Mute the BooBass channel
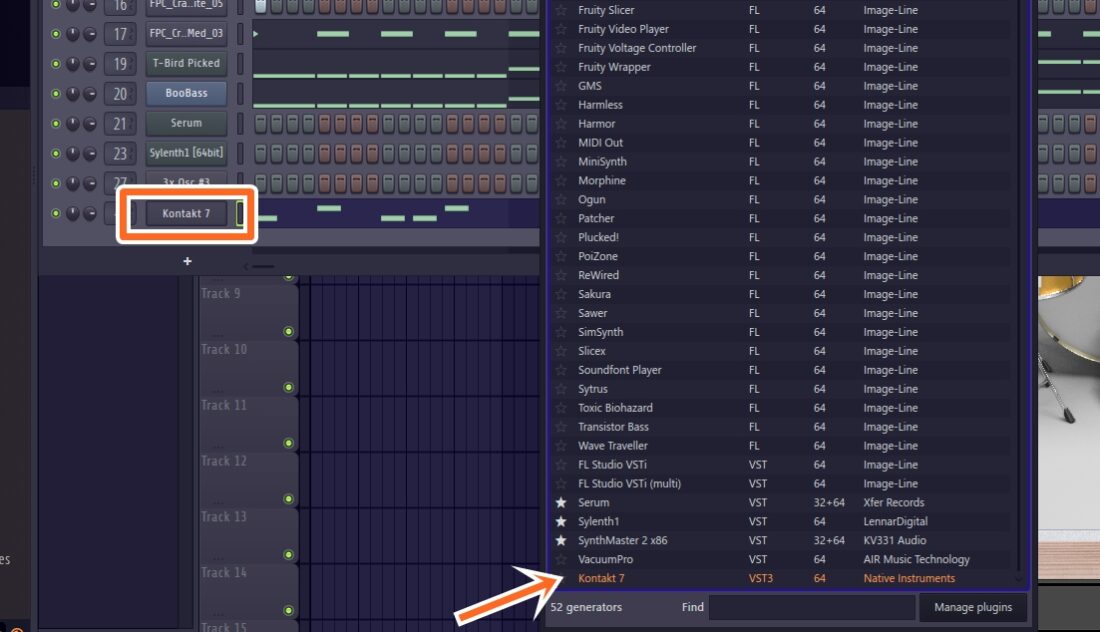 56,93
